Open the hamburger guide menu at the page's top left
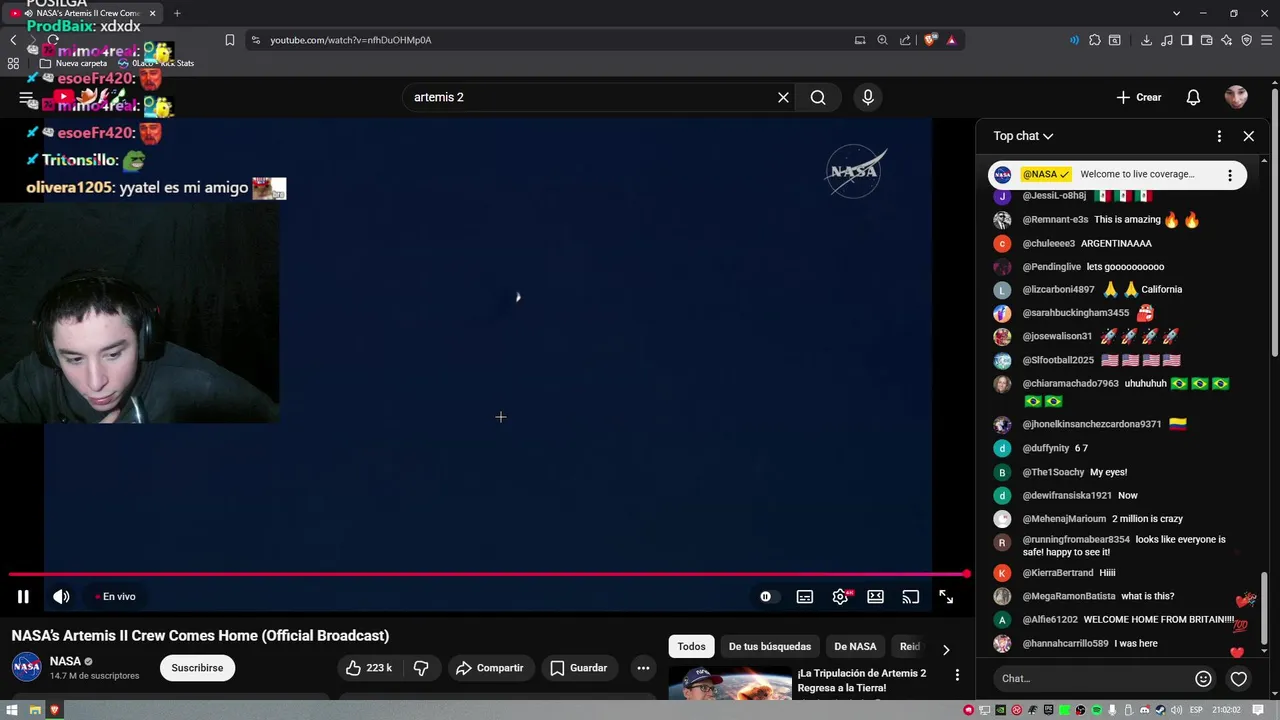The width and height of the screenshot is (1280, 720). coord(26,97)
